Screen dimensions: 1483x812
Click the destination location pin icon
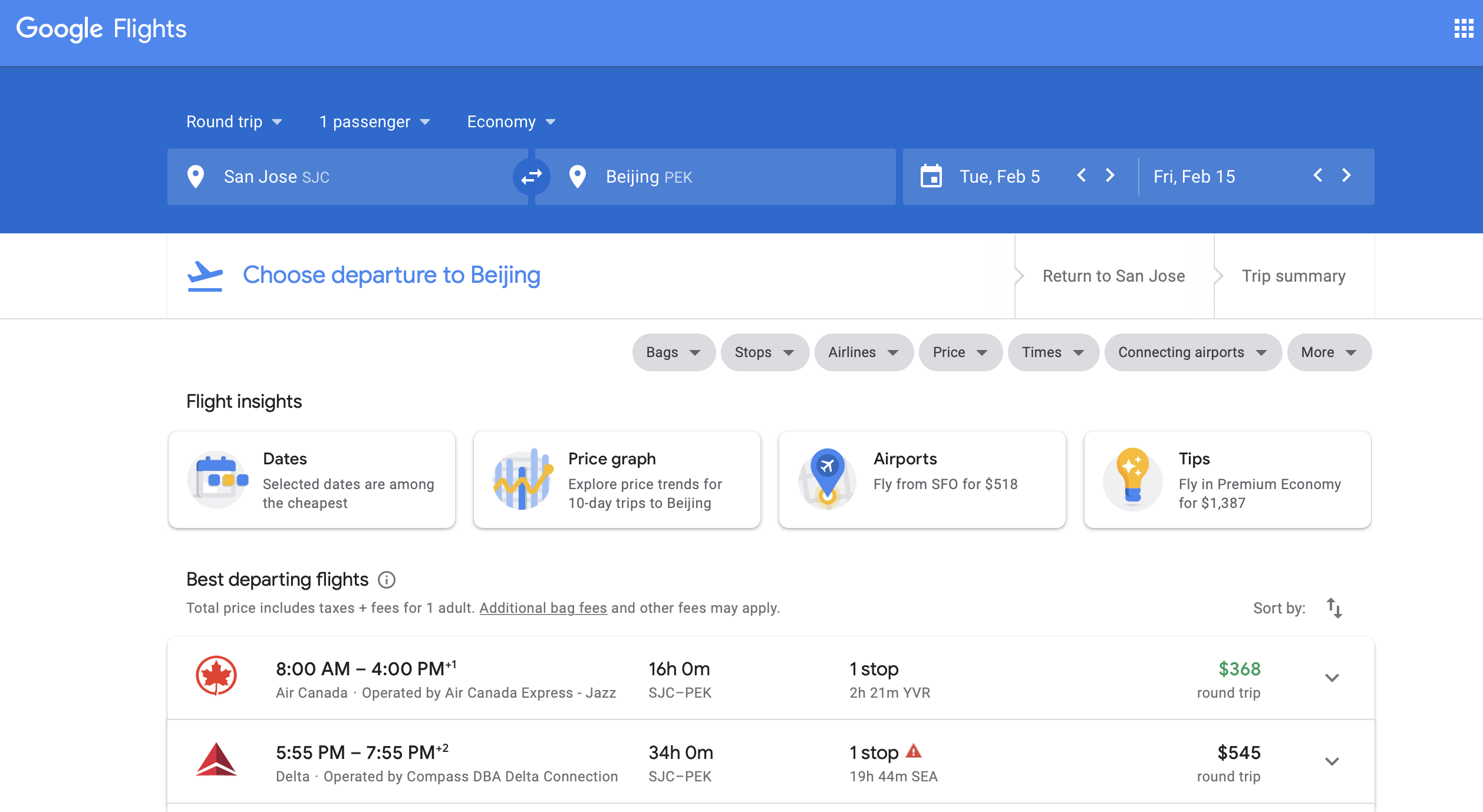point(577,176)
